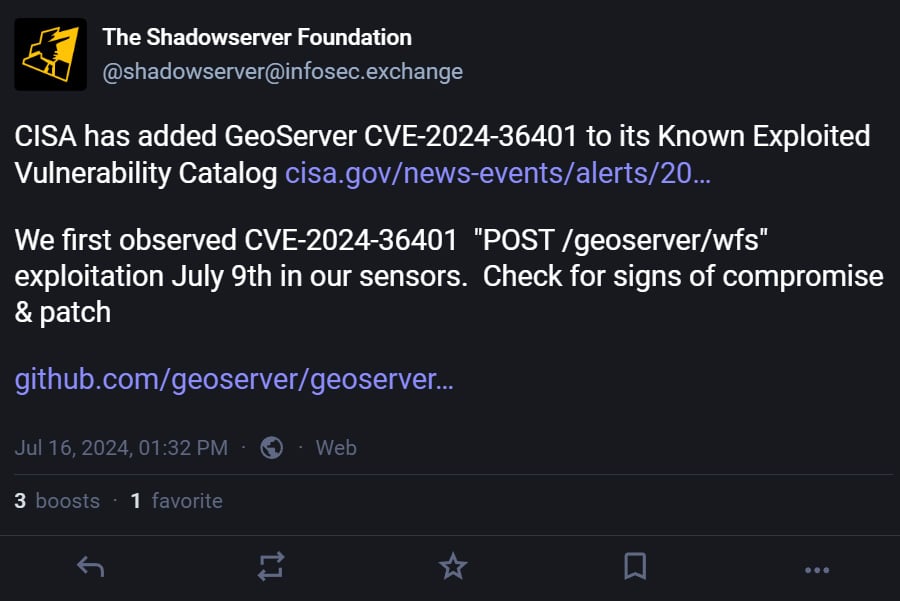Click the "& patch" line of text
This screenshot has width=900, height=601.
point(62,312)
